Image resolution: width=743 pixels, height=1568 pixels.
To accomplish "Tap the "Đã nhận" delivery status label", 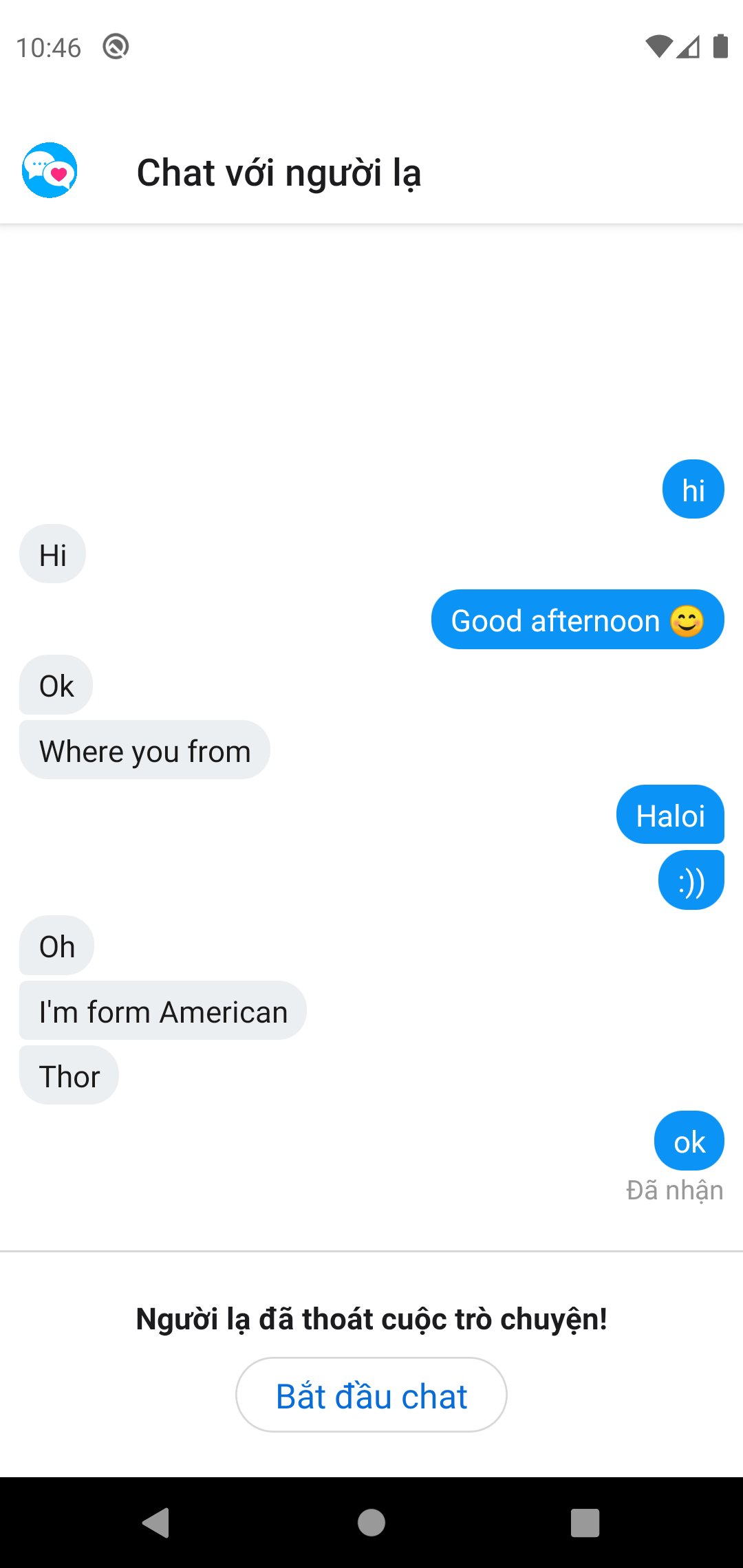I will coord(674,1190).
